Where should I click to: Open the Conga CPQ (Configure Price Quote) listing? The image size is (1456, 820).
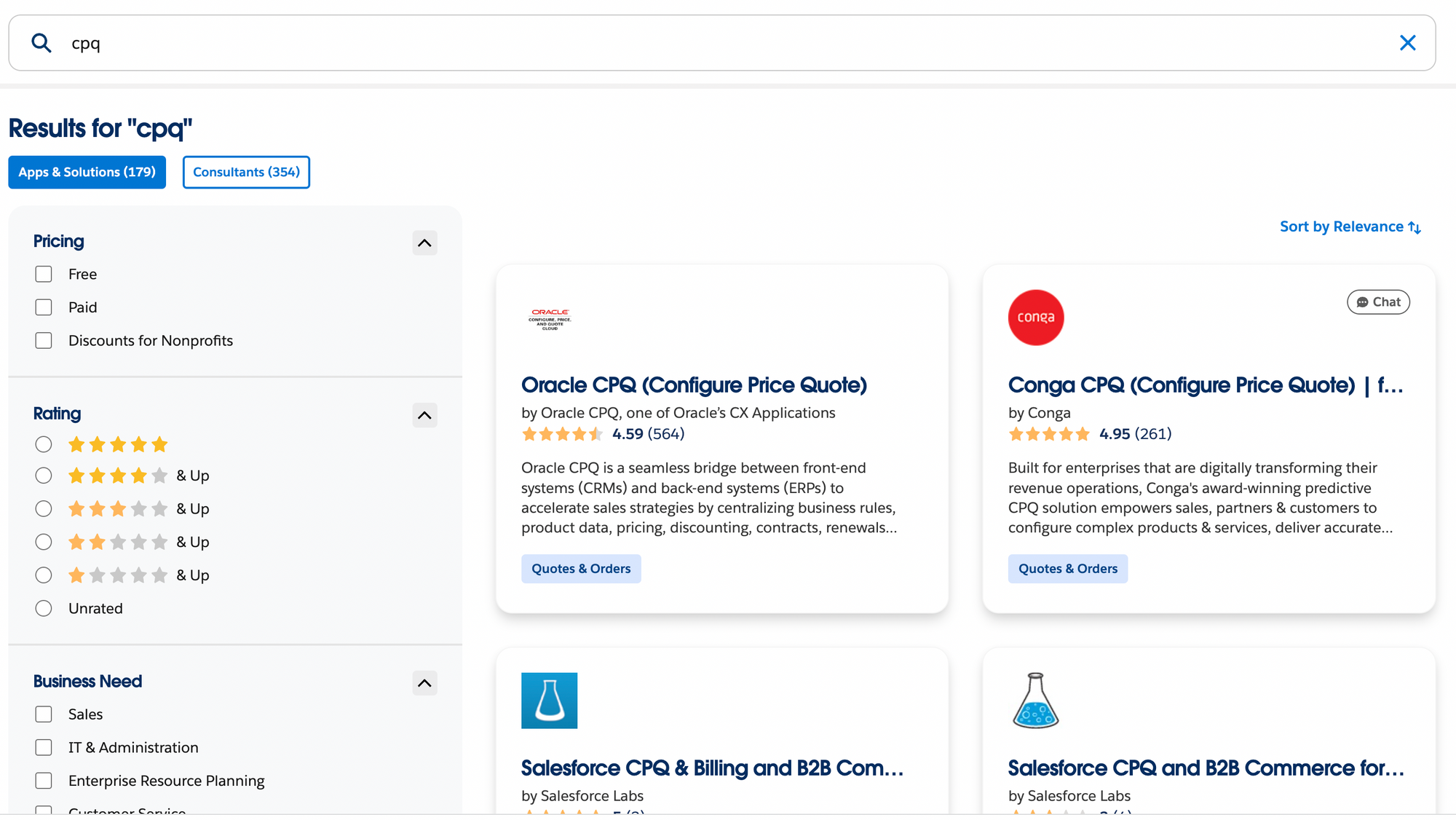pyautogui.click(x=1206, y=385)
